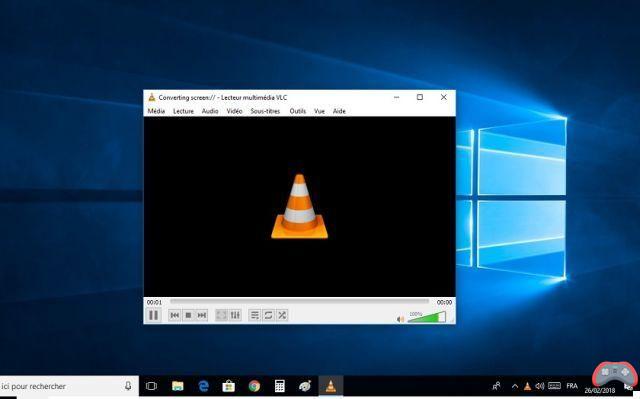Launch Microsoft Edge from the taskbar
The height and width of the screenshot is (399, 640).
pyautogui.click(x=203, y=386)
